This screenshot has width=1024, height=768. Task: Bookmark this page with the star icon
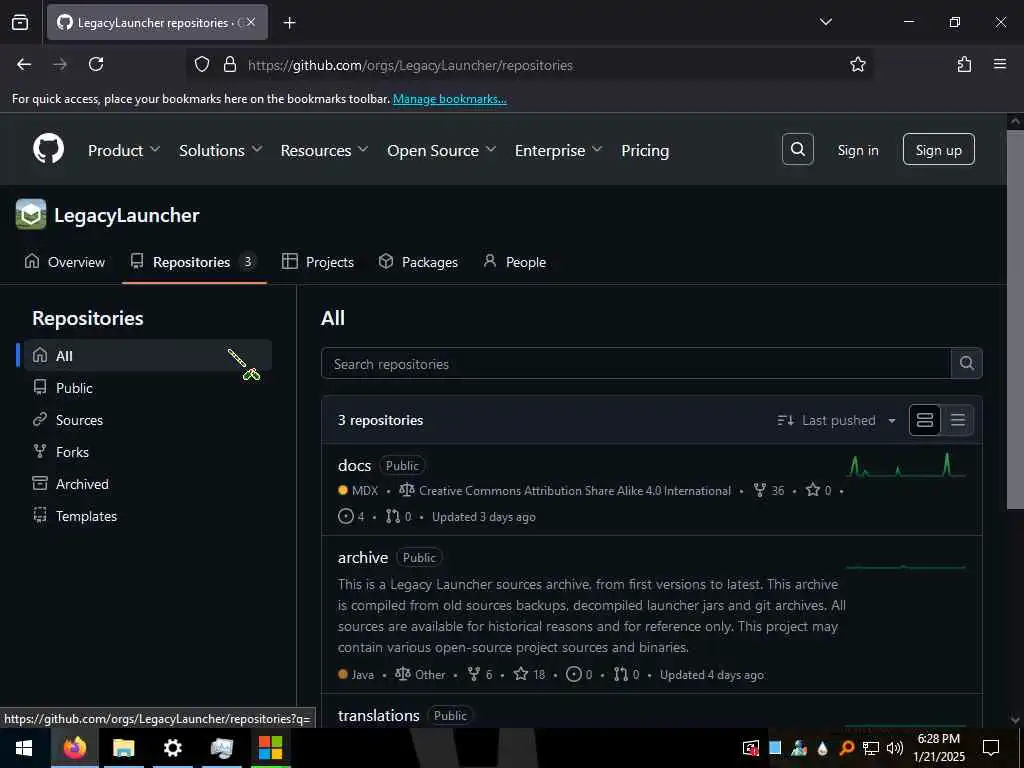pos(857,64)
